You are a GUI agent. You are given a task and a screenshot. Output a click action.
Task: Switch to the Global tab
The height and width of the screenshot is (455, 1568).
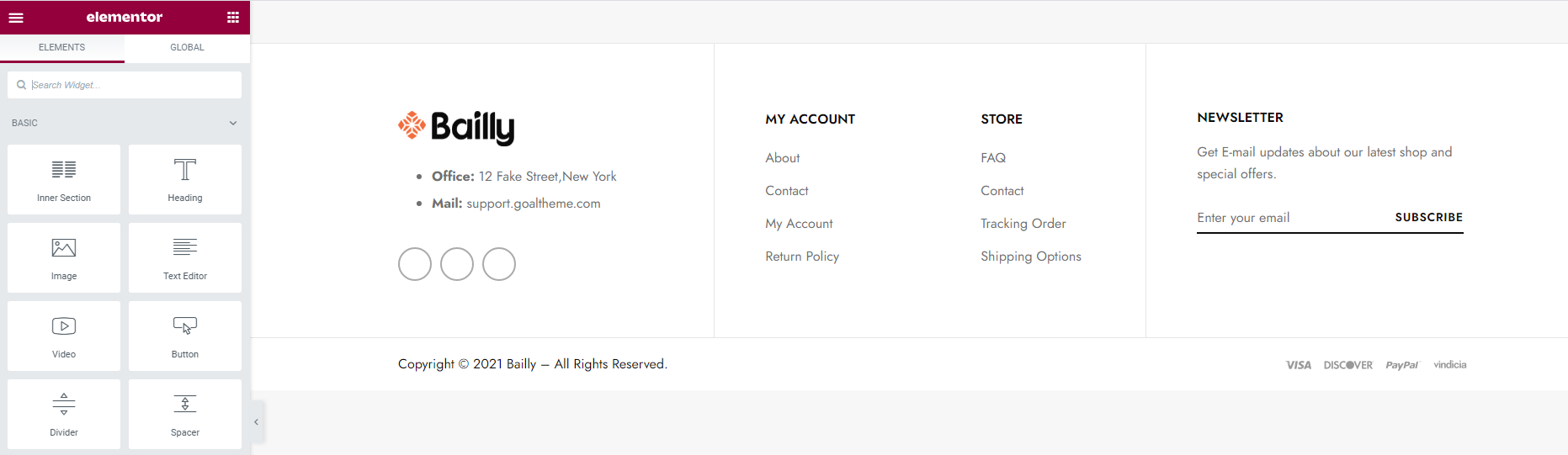coord(187,48)
